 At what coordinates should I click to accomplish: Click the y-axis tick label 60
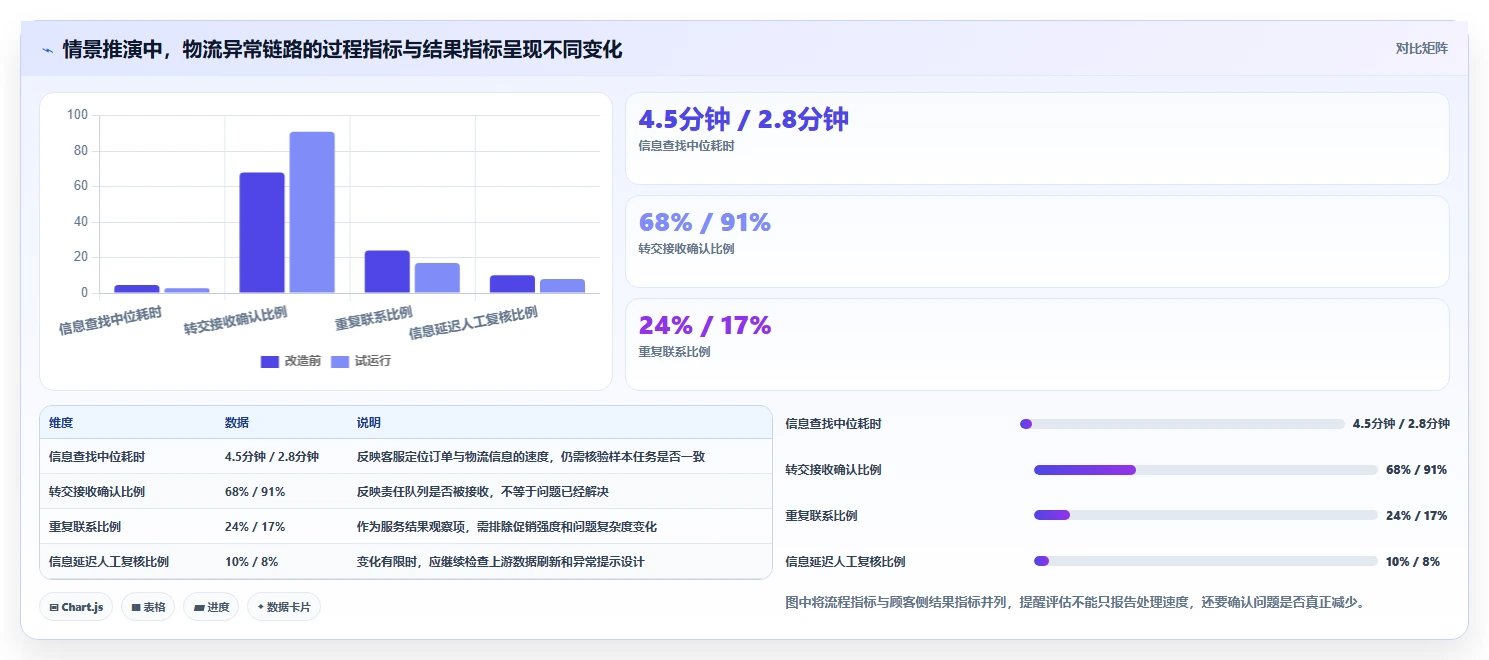(81, 186)
